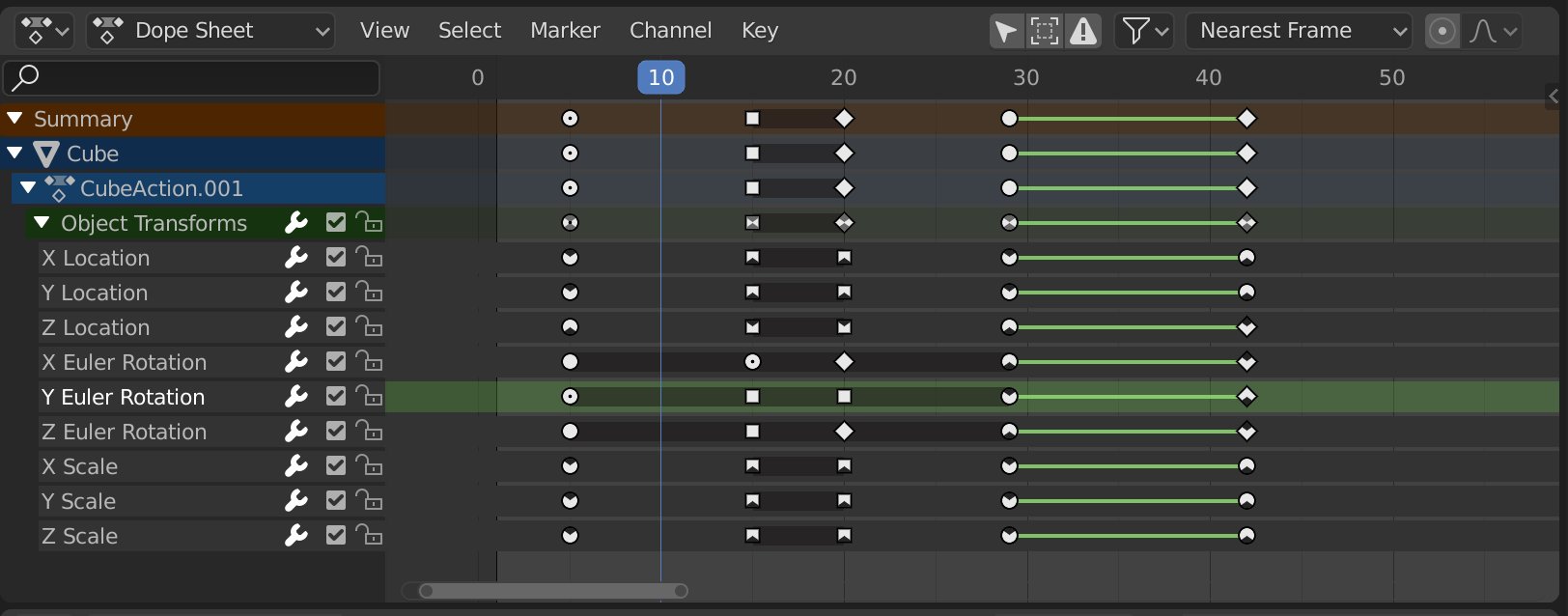The width and height of the screenshot is (1568, 616).
Task: Open the Marker menu
Action: coord(565,31)
